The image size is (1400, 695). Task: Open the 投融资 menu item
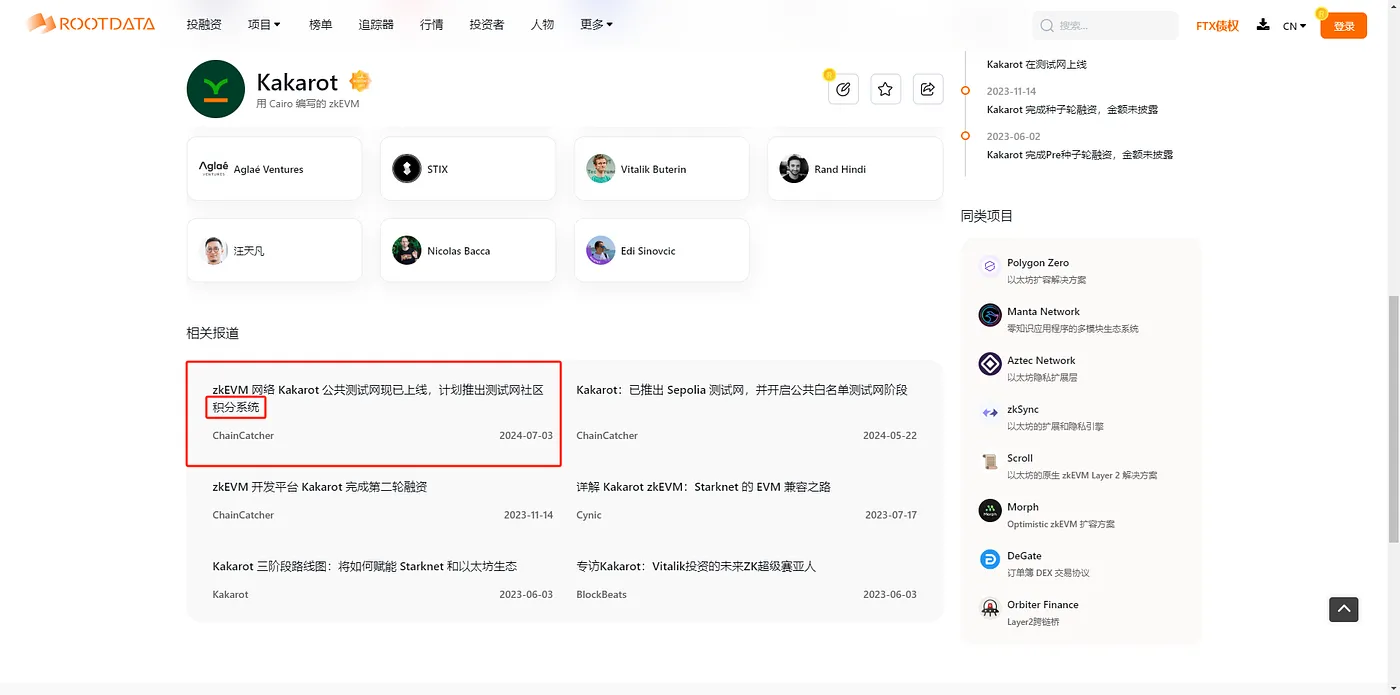(204, 25)
